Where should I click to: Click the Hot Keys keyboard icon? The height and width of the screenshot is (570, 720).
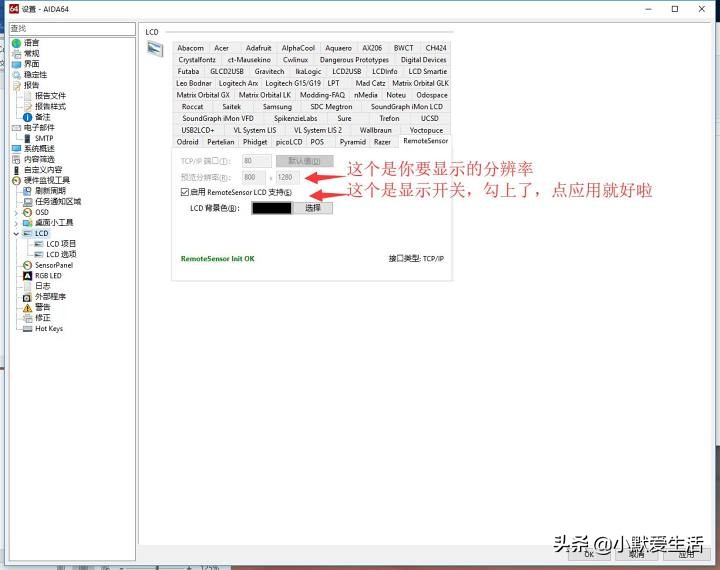(x=28, y=329)
